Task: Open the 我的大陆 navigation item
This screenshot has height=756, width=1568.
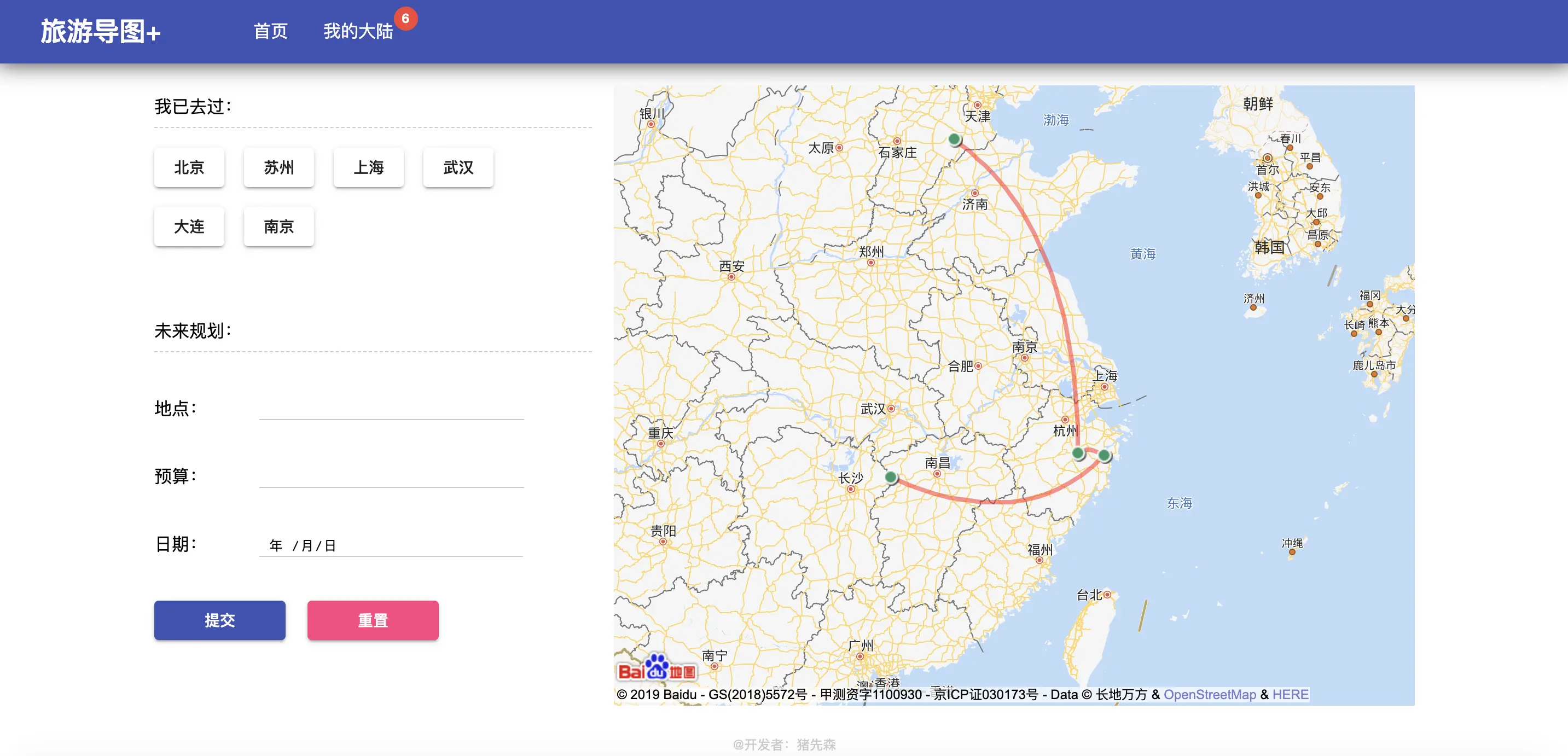Action: pos(358,31)
